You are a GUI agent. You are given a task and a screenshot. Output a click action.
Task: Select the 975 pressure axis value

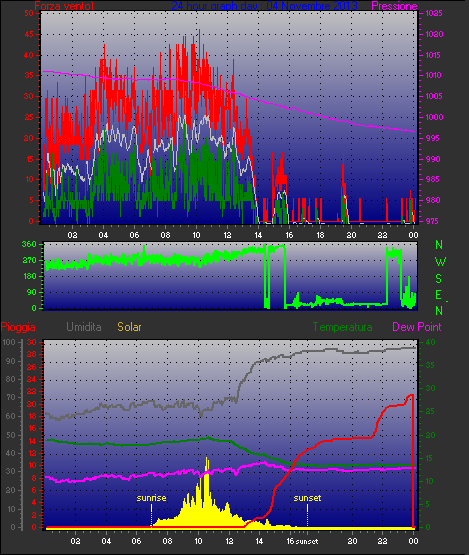pyautogui.click(x=433, y=221)
